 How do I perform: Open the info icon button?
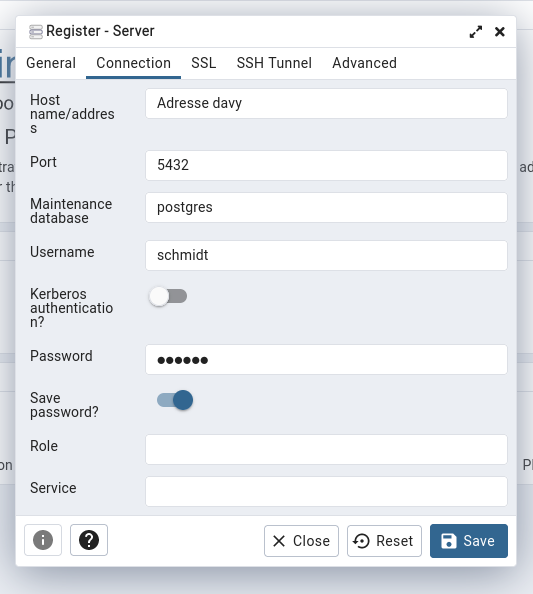43,540
